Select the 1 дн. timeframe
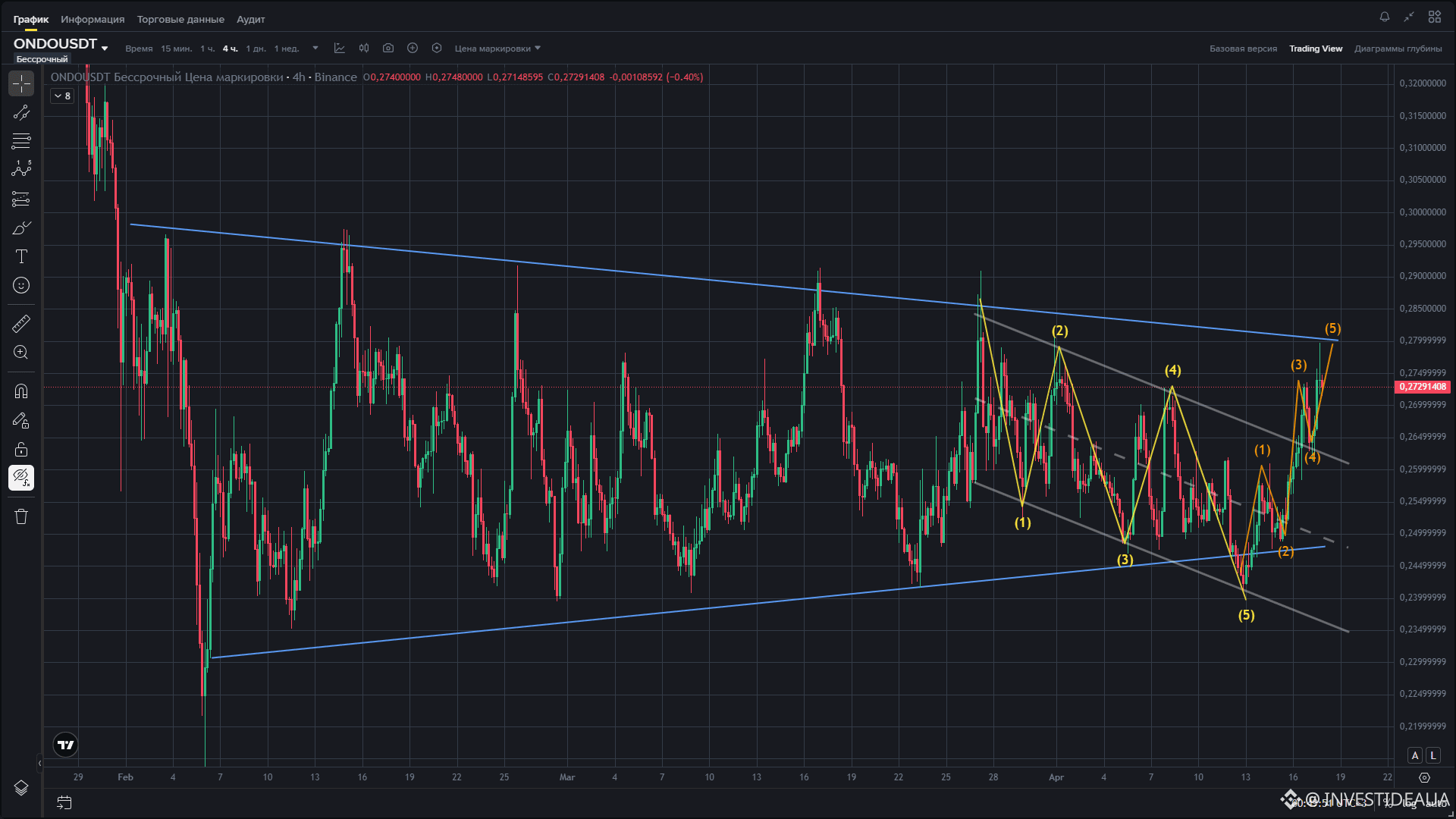 256,49
